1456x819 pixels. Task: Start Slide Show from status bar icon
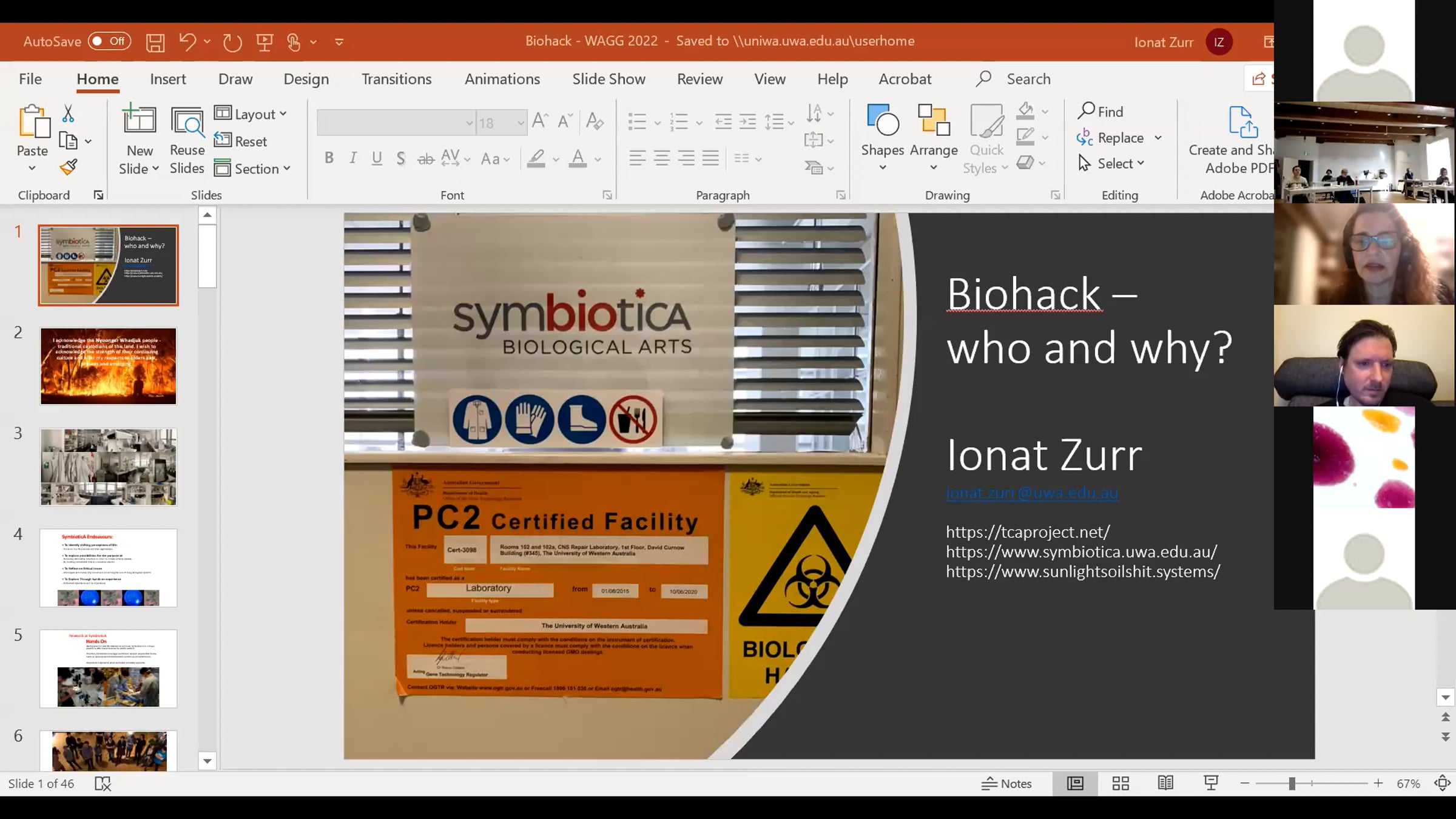click(1211, 783)
